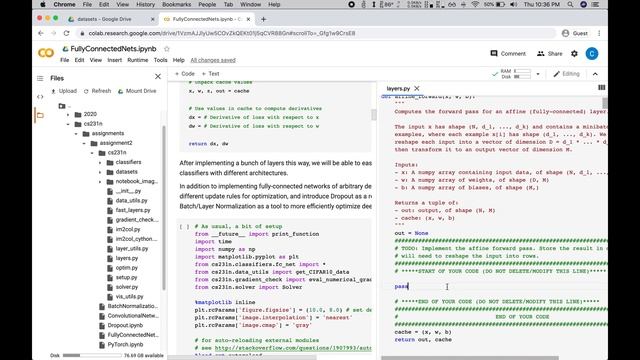Open the View menu in Colab
Viewport: 640px width, 360px height.
(x=96, y=60)
